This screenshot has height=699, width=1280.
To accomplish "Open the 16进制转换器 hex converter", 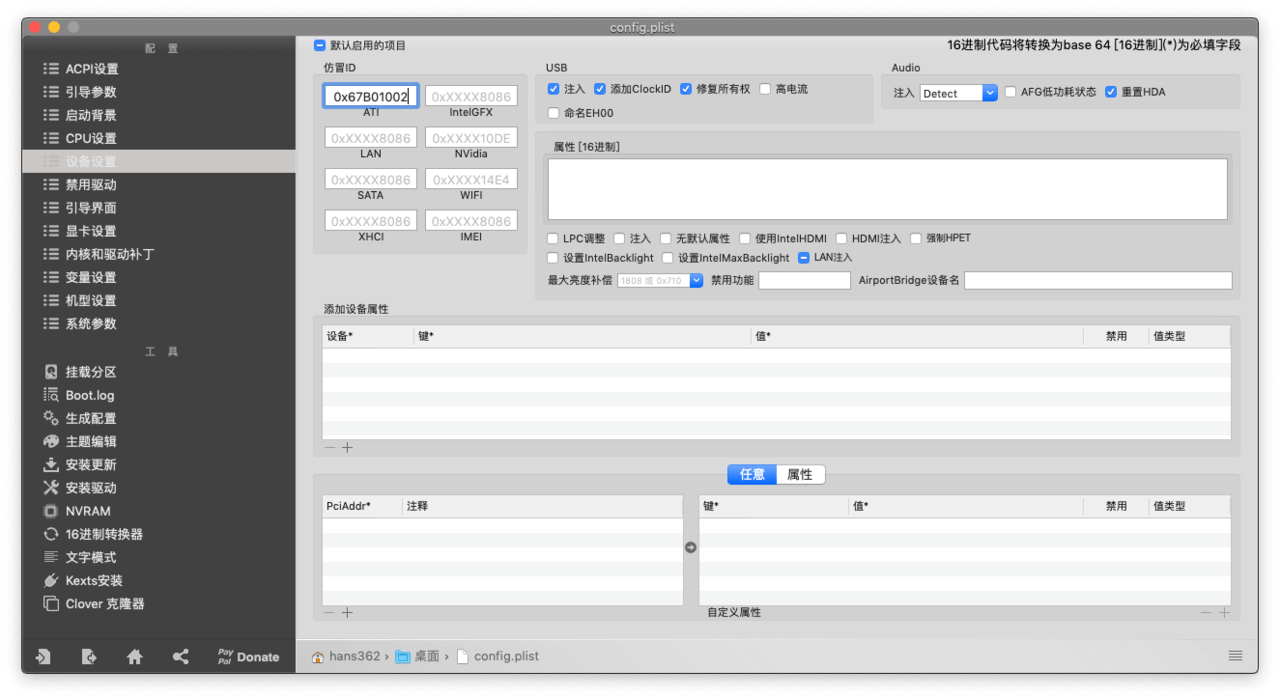I will coord(93,534).
